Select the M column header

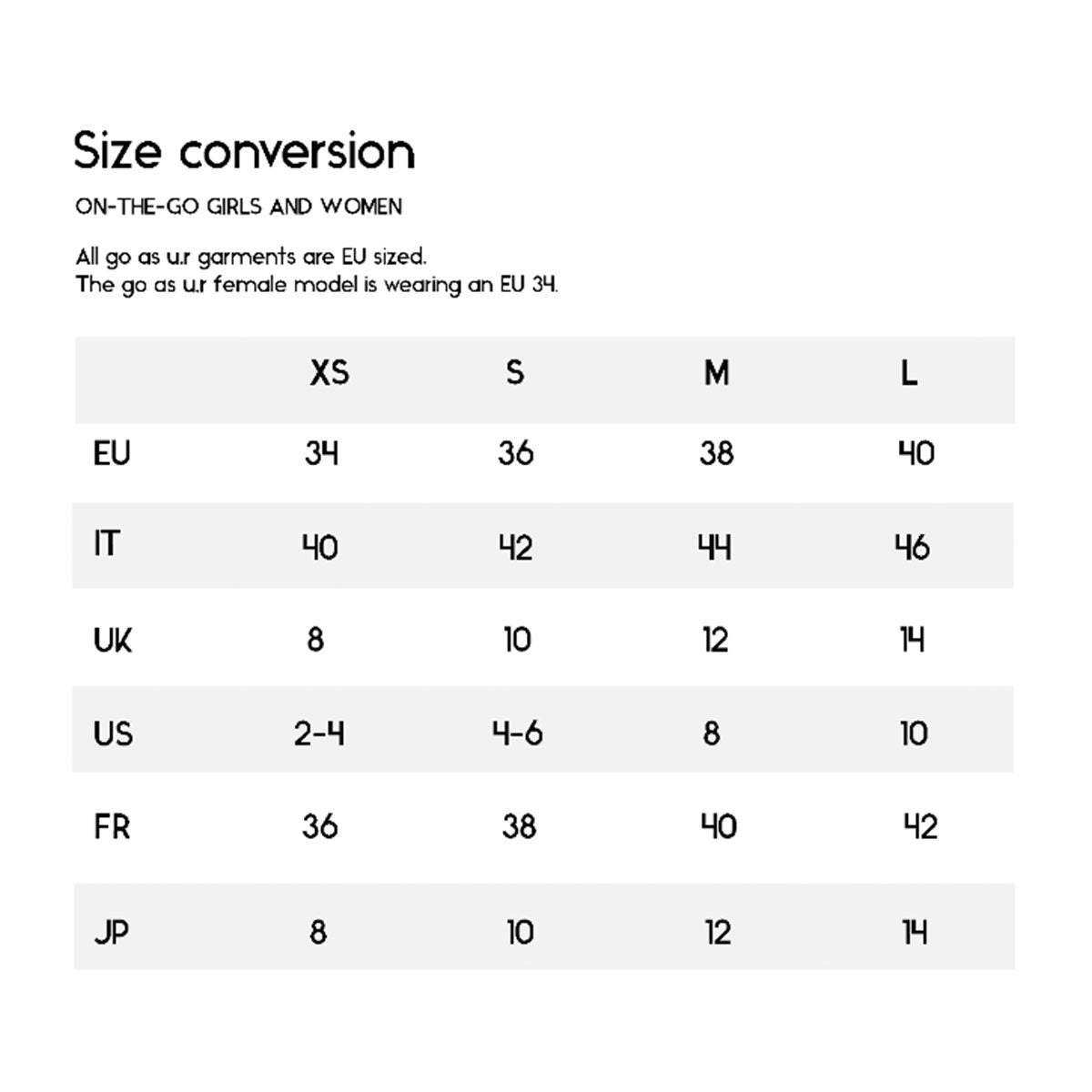[717, 372]
